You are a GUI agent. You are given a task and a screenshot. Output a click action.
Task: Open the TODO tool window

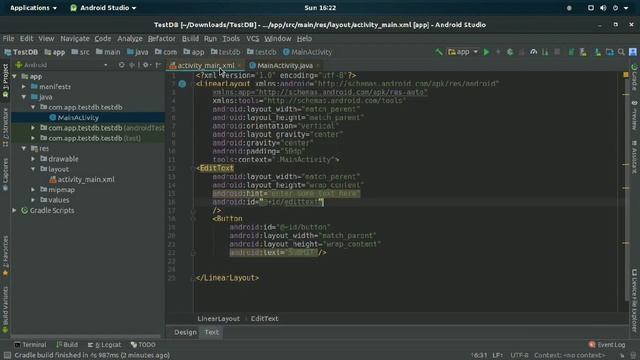tap(143, 345)
